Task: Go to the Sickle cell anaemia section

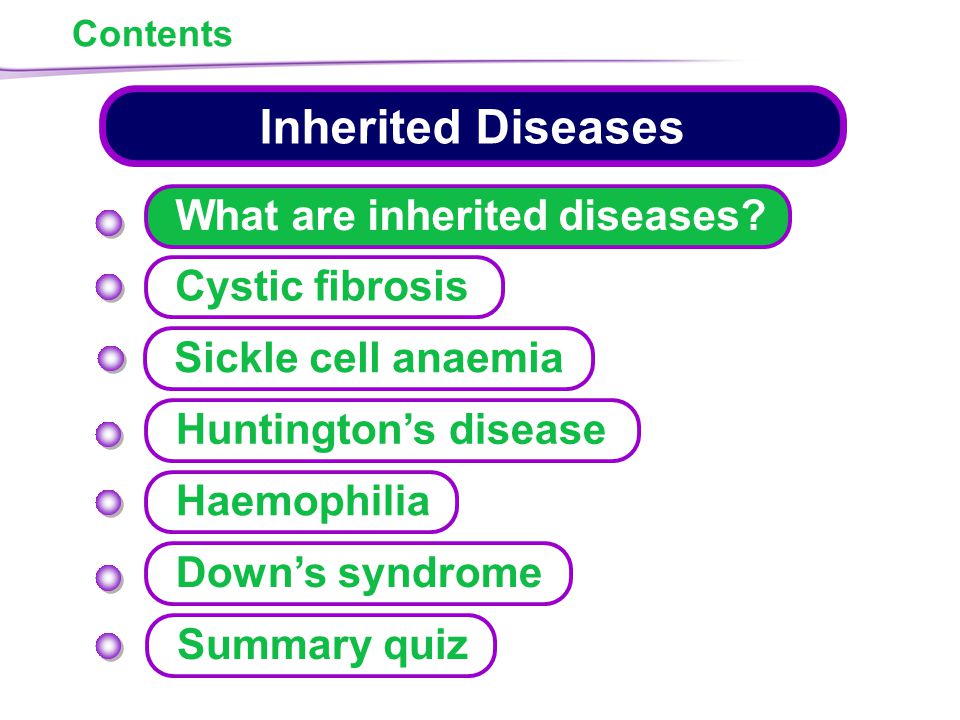Action: coord(369,359)
